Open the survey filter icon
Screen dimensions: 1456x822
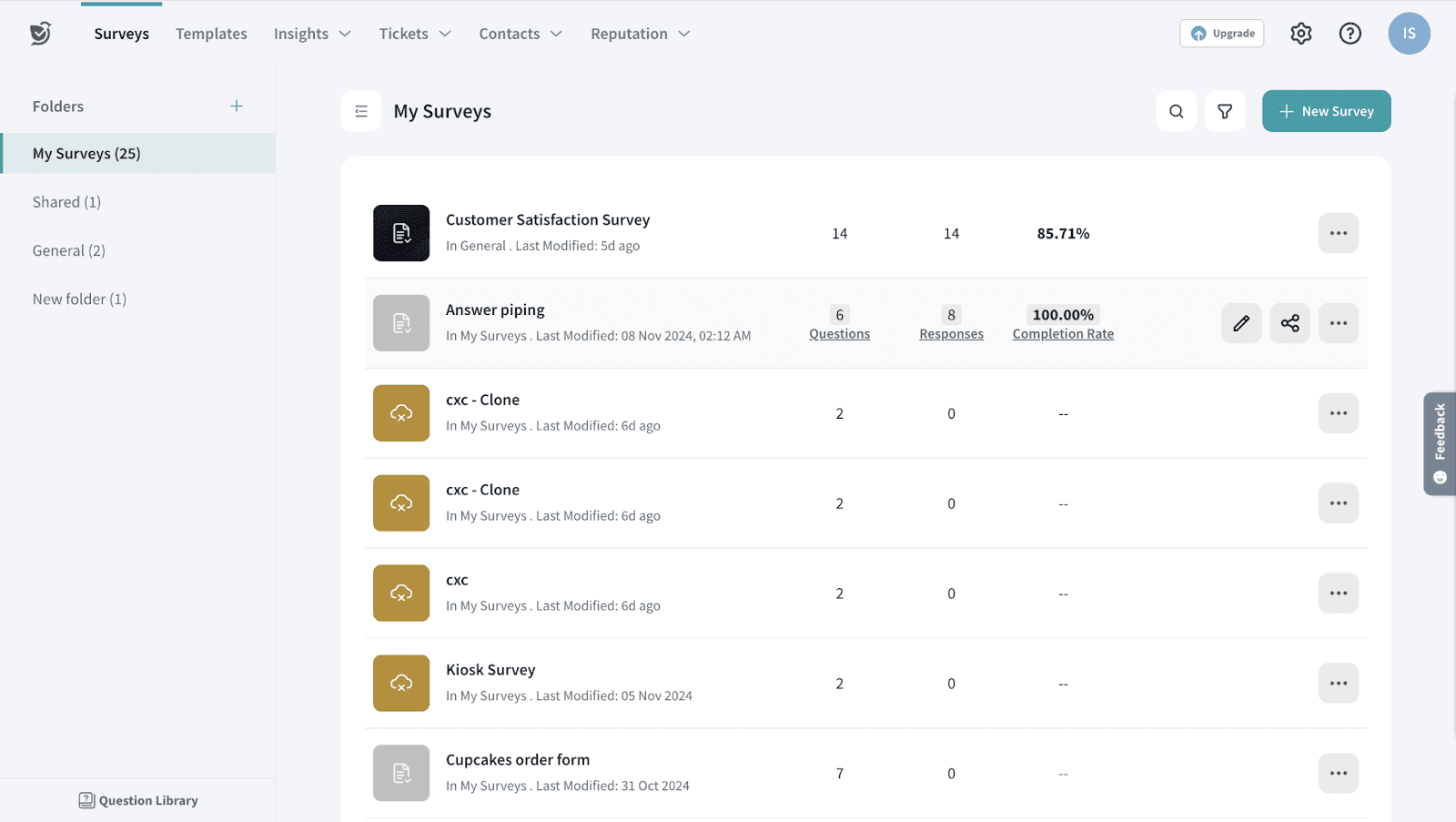click(1225, 111)
